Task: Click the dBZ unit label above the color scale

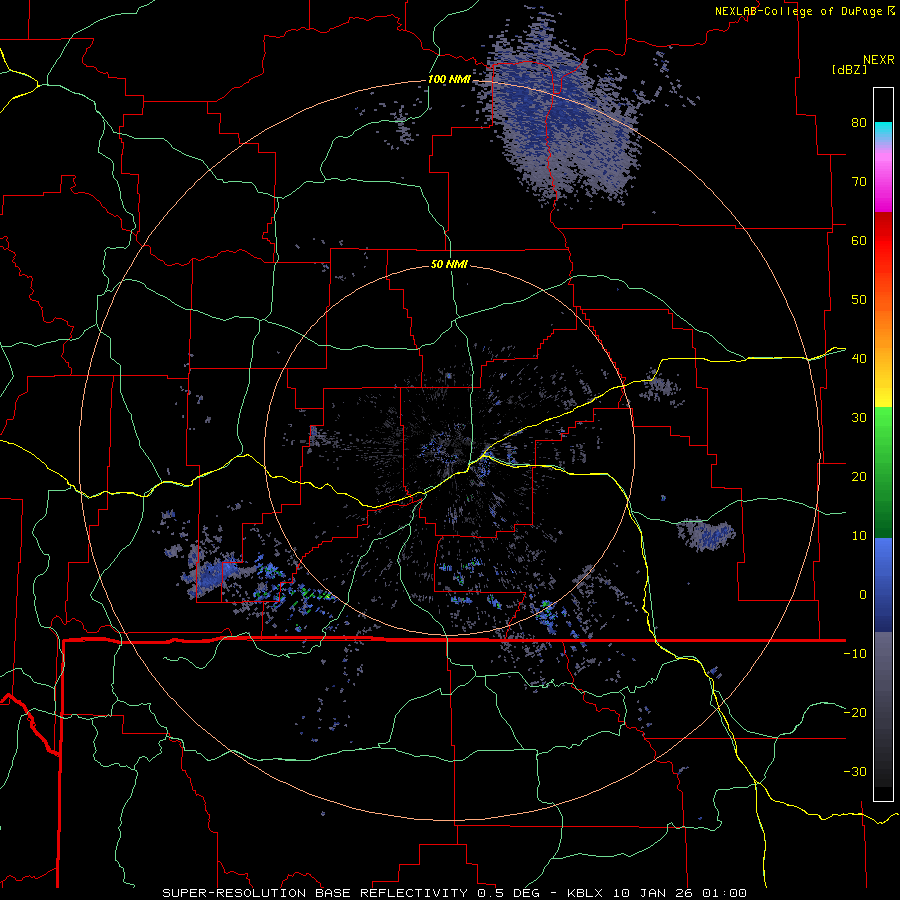Action: pos(849,70)
